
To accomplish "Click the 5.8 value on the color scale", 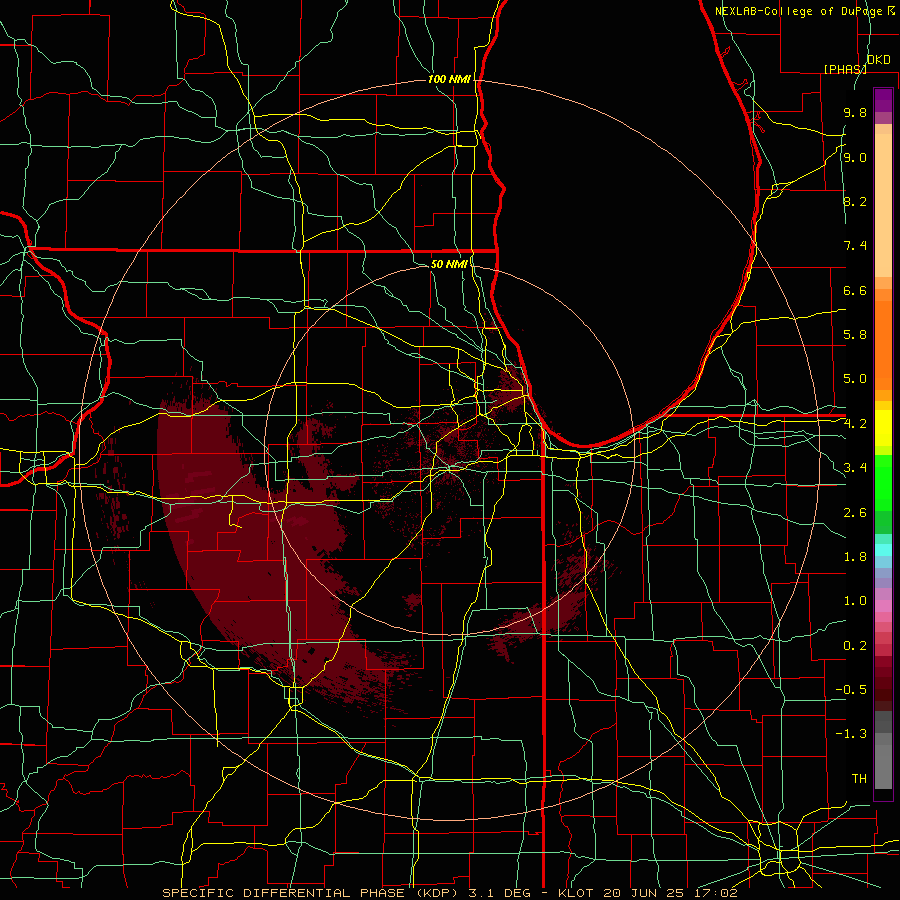I will [855, 335].
